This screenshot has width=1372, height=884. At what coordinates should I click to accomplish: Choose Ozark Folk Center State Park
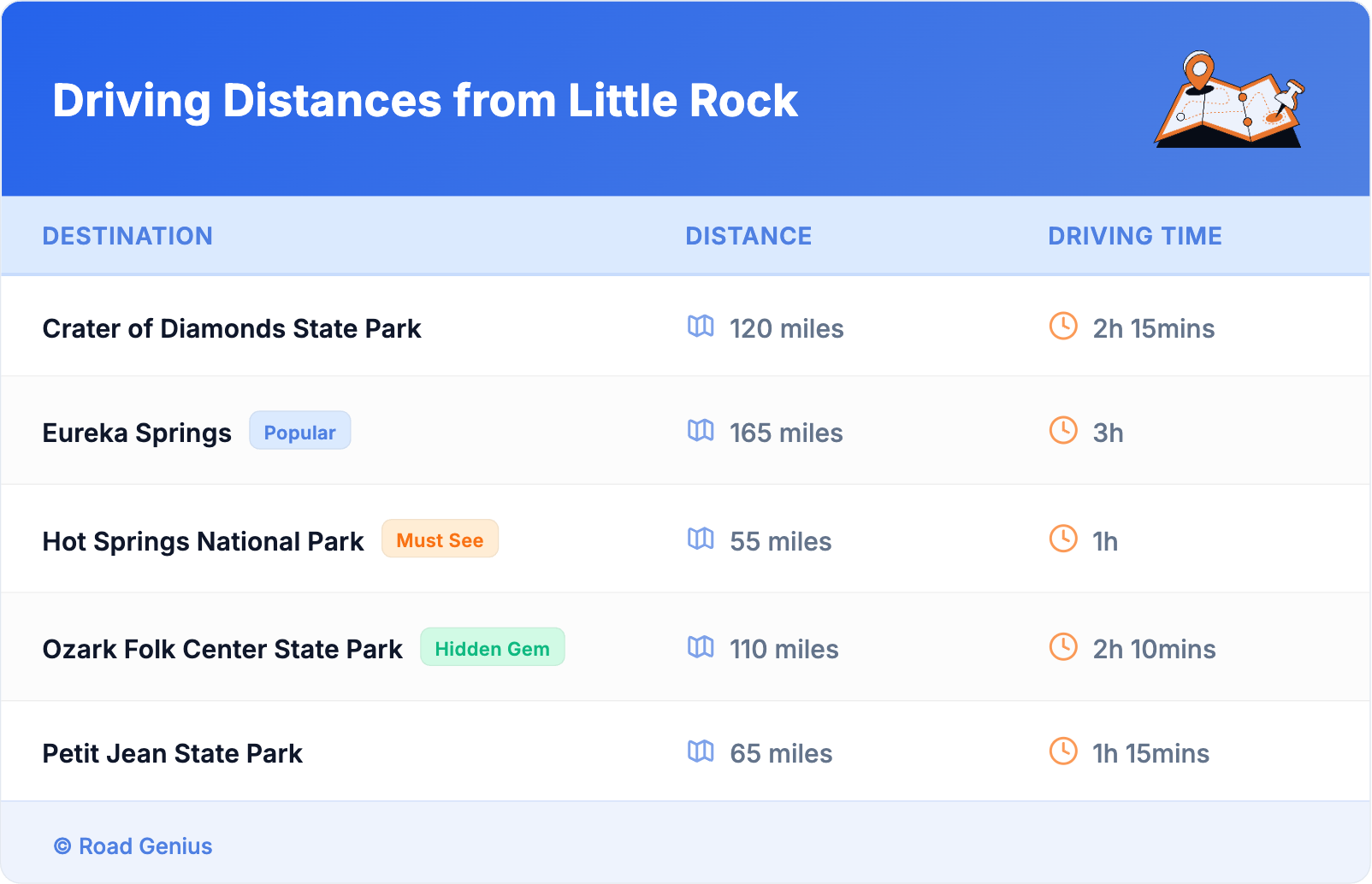click(222, 650)
